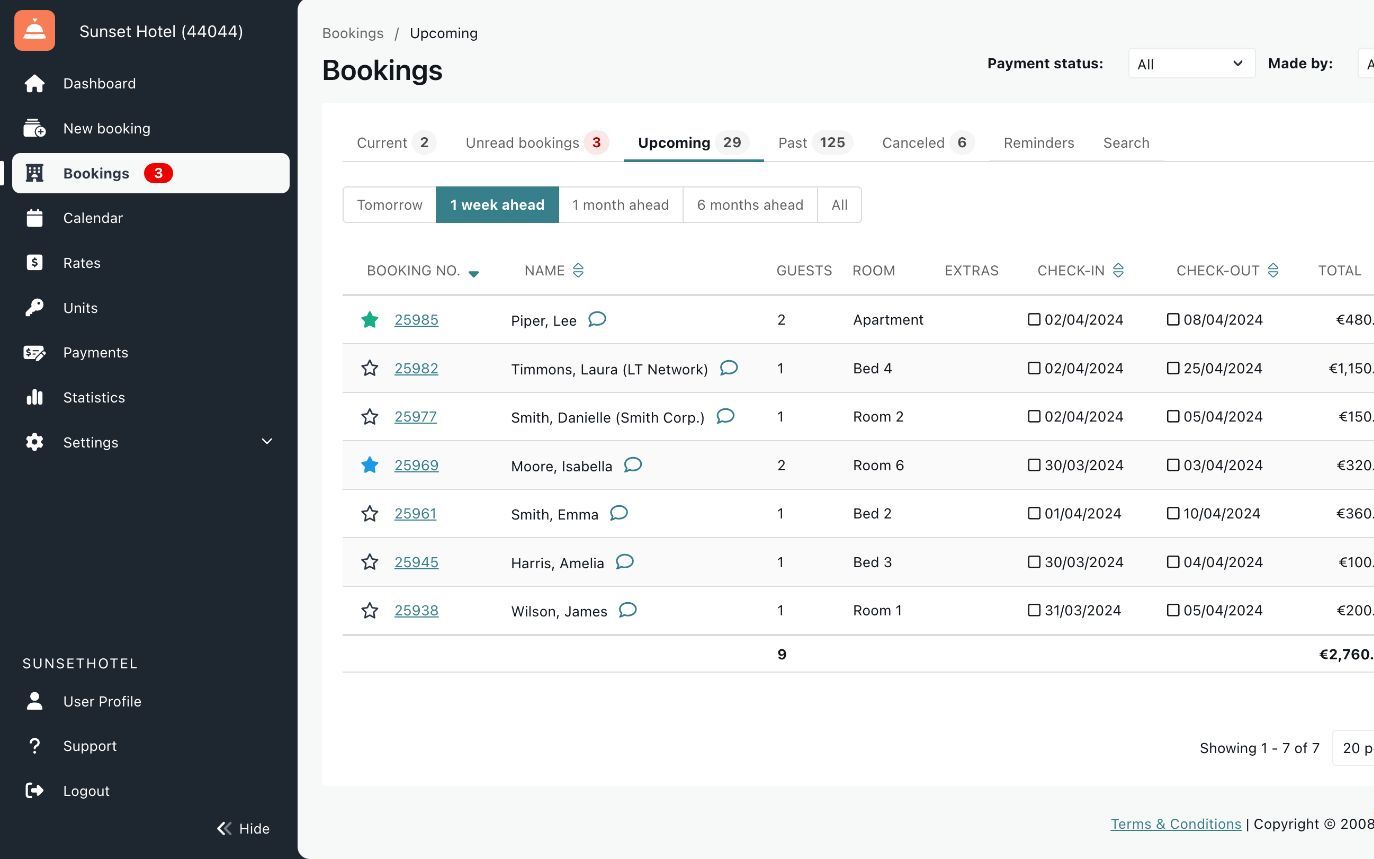Collapse sidebar using Hide button
The width and height of the screenshot is (1374, 859).
(x=243, y=828)
